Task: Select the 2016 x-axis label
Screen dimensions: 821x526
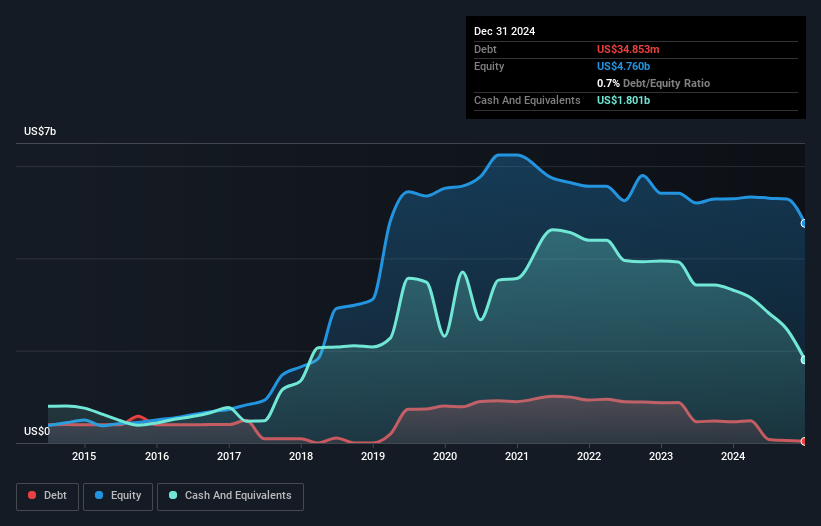Action: pos(157,456)
